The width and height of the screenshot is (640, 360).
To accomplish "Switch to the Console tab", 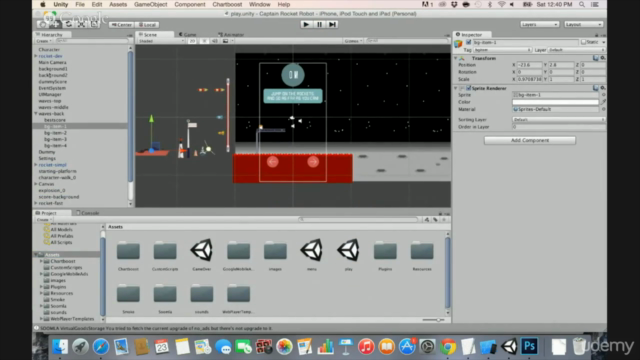I will pyautogui.click(x=88, y=213).
